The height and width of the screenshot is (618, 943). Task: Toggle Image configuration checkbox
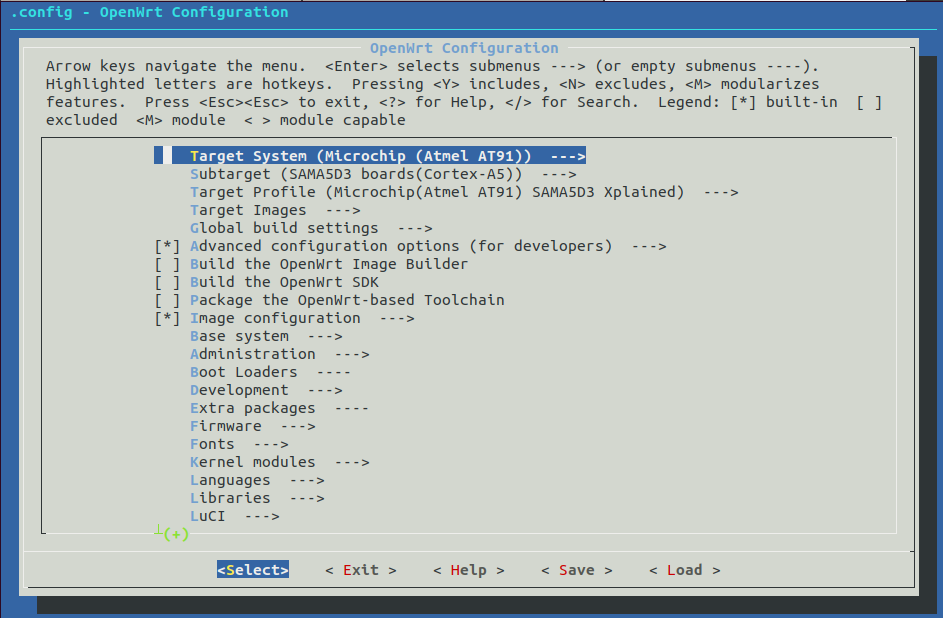167,319
